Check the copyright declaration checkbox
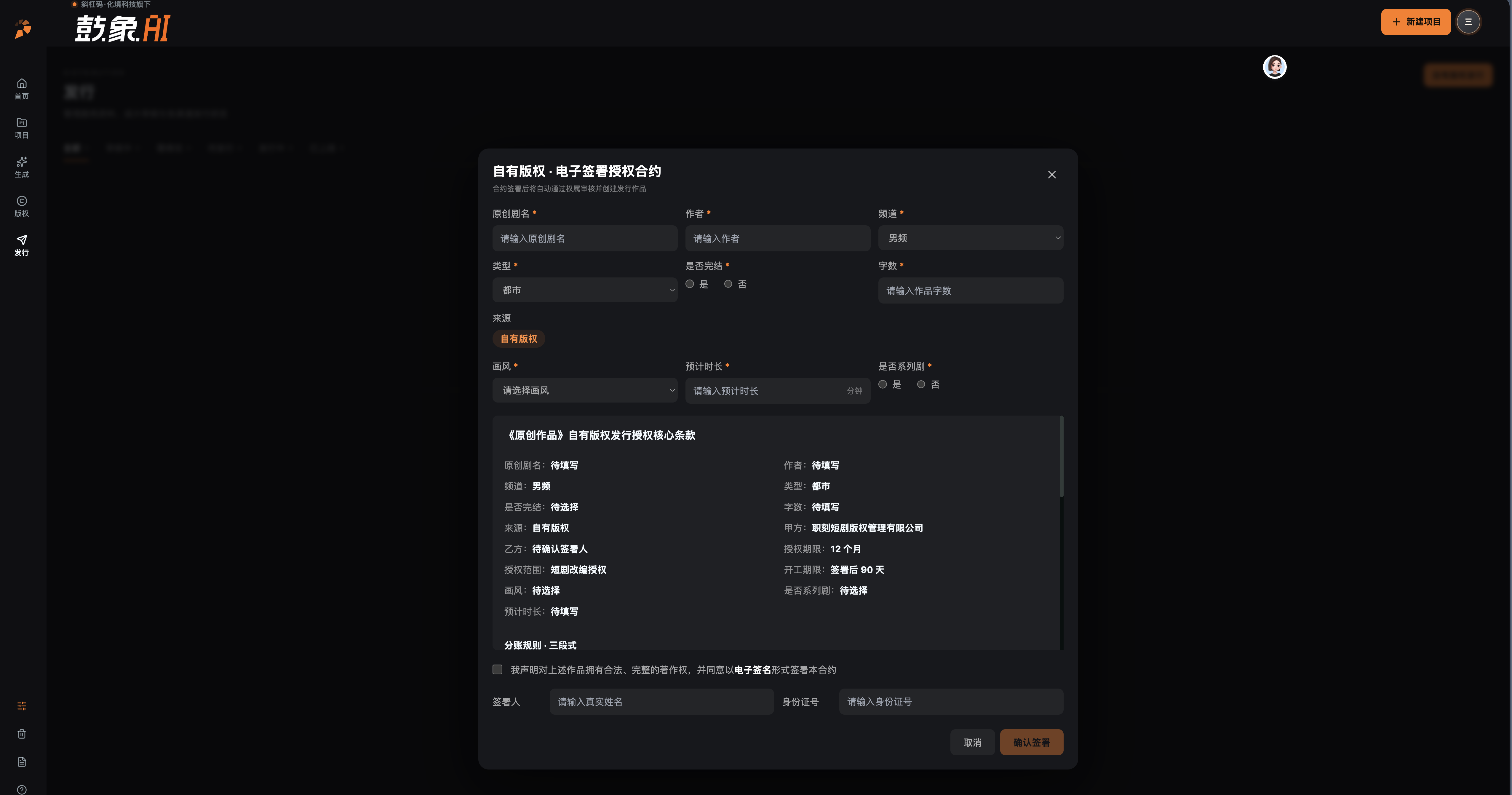1512x795 pixels. point(497,670)
